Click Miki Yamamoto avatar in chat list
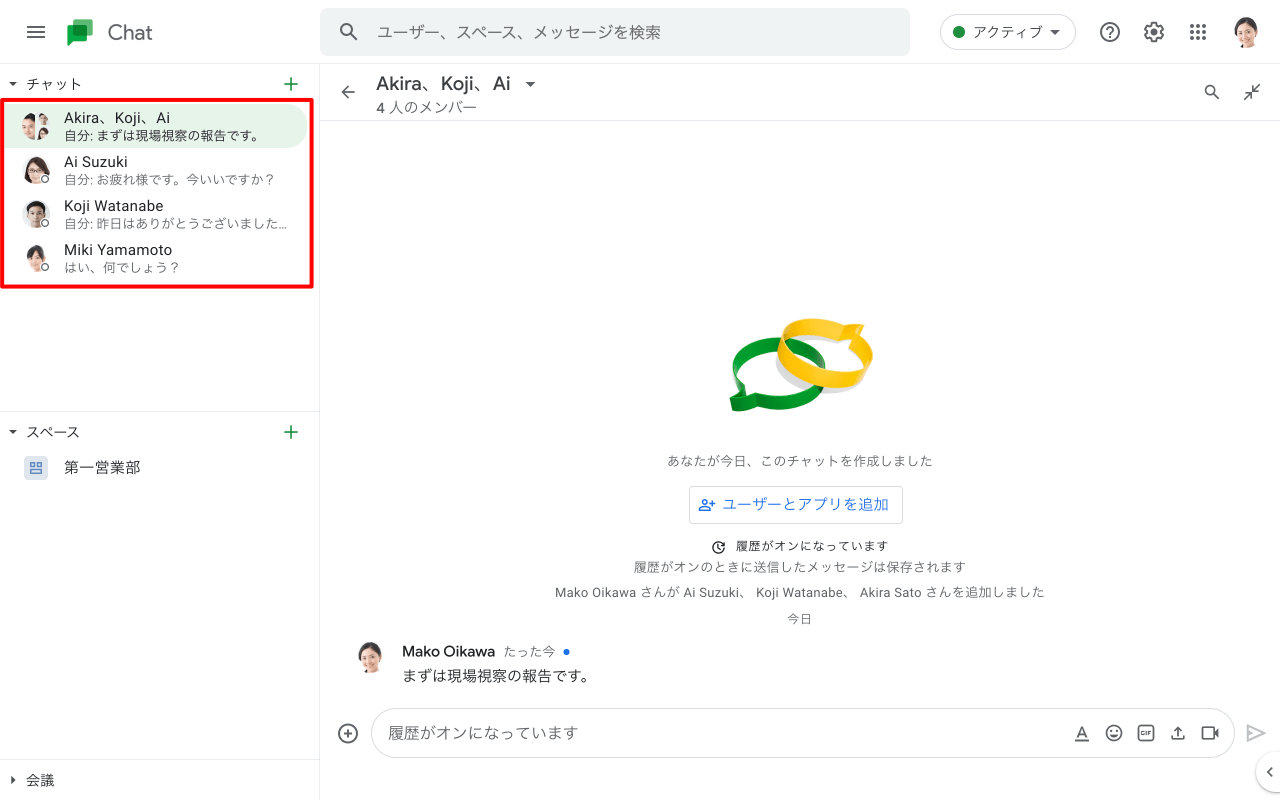This screenshot has height=800, width=1280. pyautogui.click(x=36, y=258)
